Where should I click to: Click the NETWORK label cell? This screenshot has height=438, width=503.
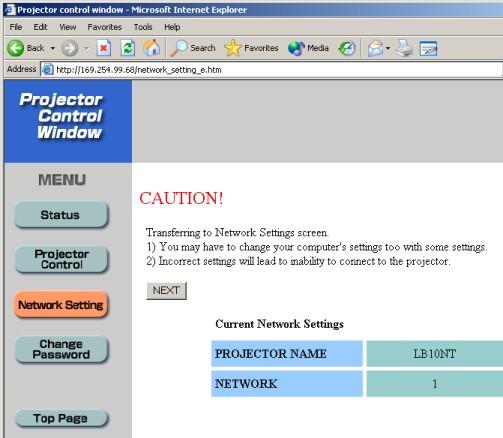287,383
